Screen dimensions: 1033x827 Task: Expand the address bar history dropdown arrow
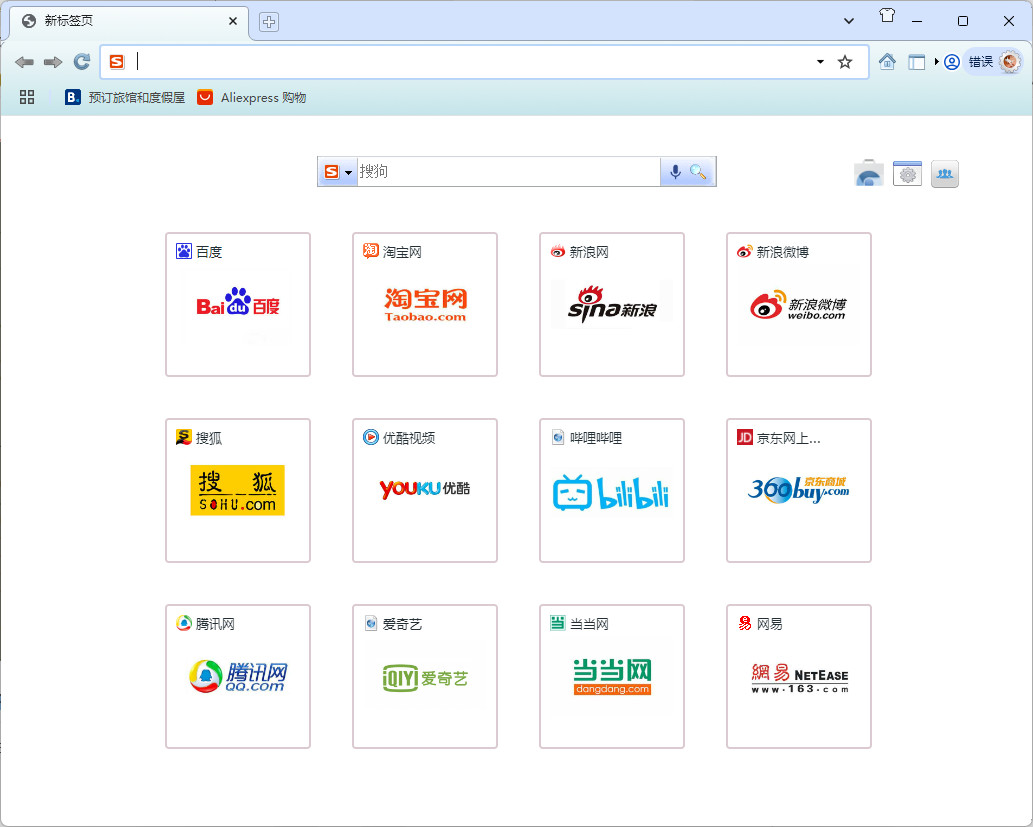click(820, 62)
